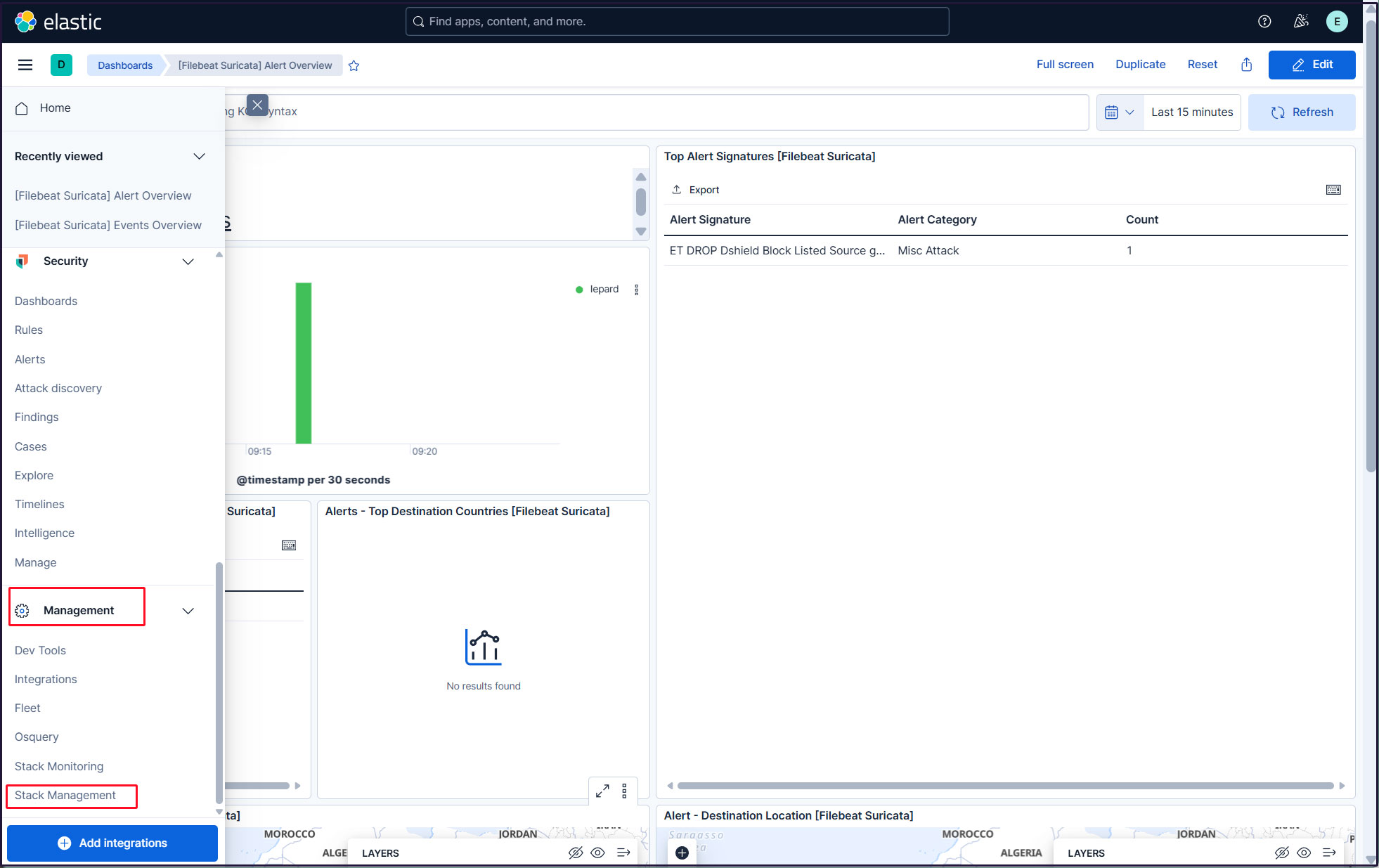Collapse the Security section
The image size is (1379, 868).
pos(188,261)
